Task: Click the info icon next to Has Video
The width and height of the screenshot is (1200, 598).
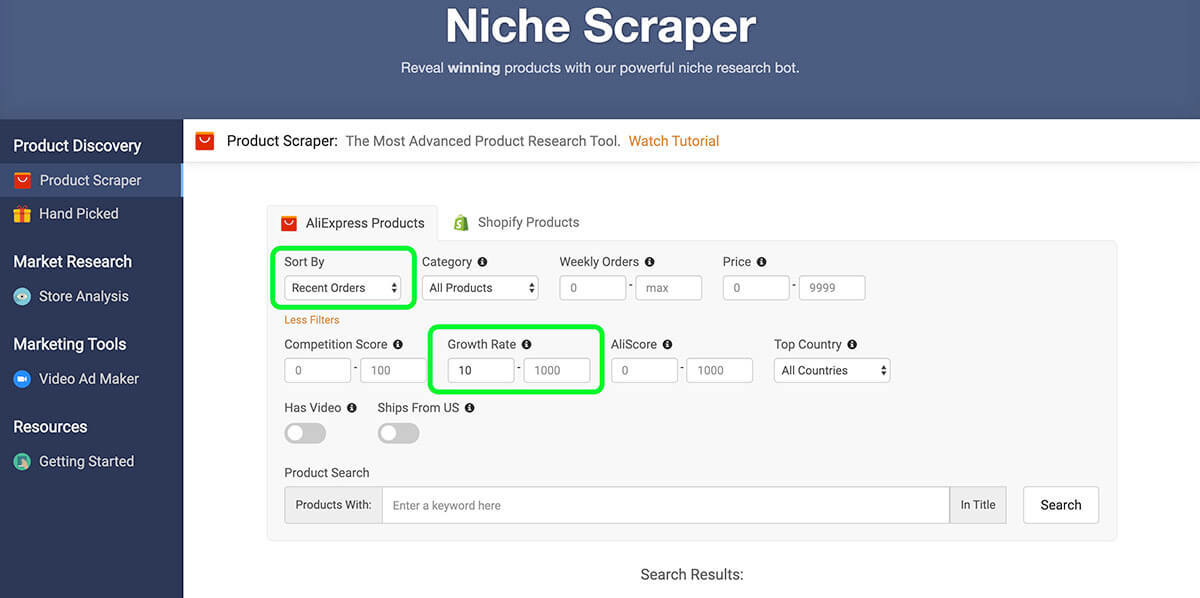Action: tap(351, 408)
